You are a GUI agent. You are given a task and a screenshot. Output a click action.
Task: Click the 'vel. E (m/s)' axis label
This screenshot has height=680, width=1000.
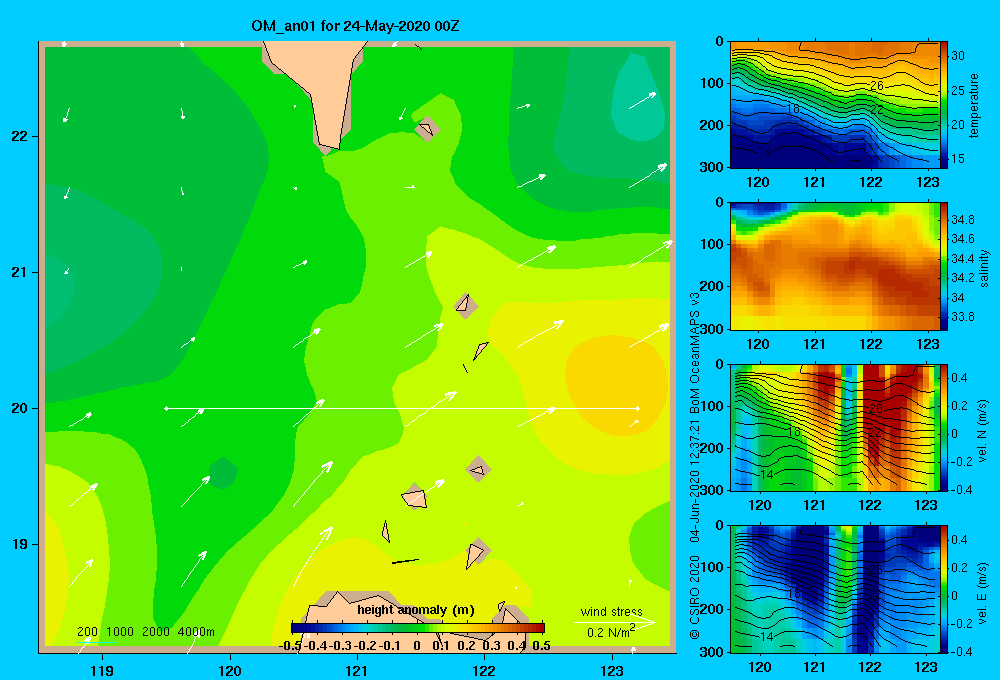pos(983,592)
